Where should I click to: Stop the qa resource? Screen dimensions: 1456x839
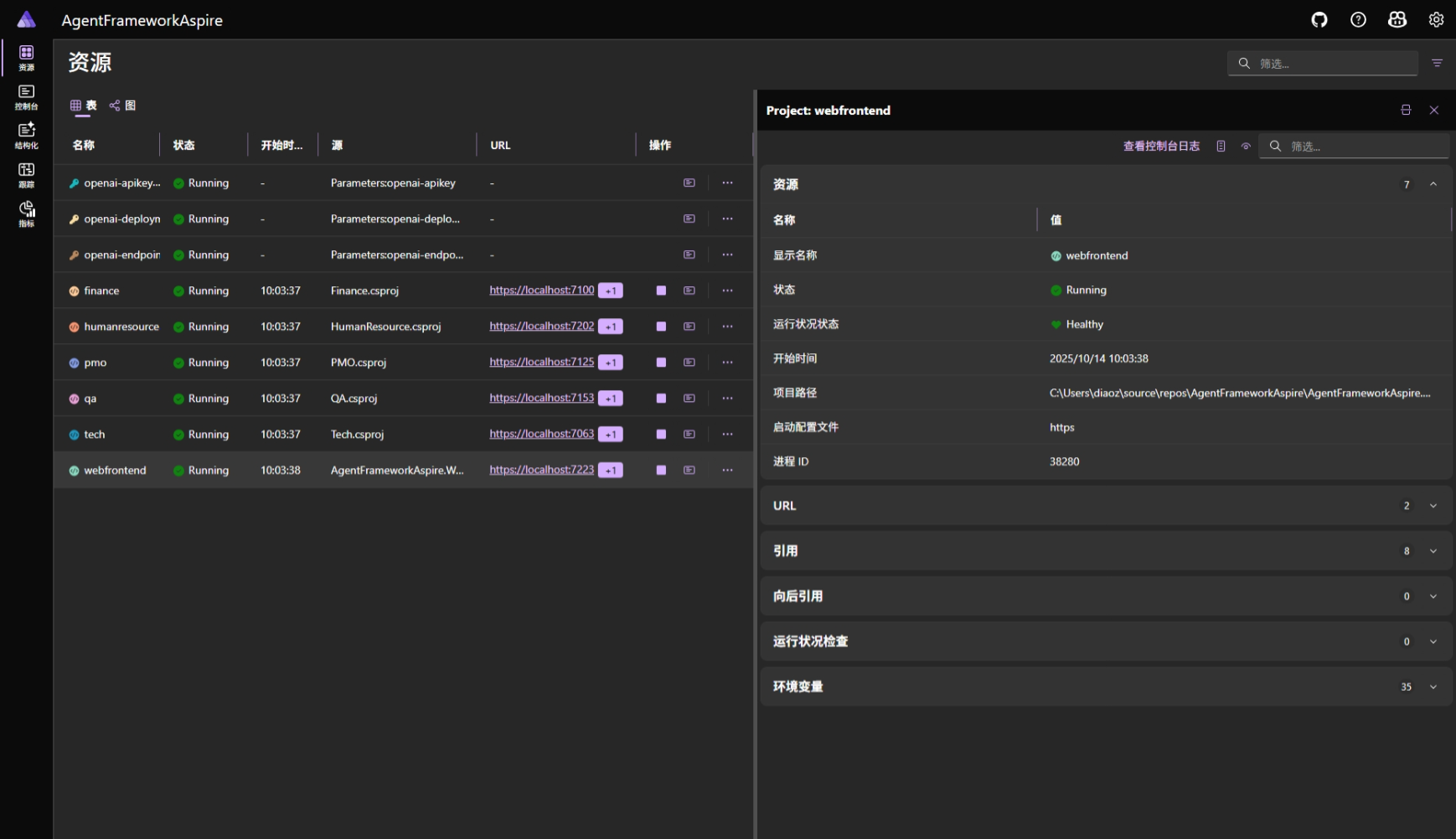661,399
